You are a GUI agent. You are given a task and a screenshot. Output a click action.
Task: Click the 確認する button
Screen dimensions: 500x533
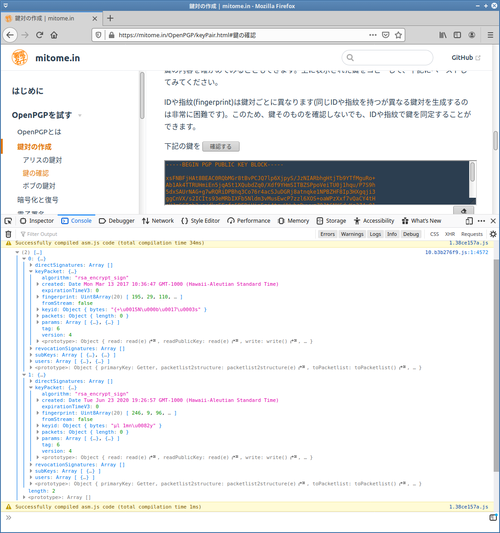[221, 147]
